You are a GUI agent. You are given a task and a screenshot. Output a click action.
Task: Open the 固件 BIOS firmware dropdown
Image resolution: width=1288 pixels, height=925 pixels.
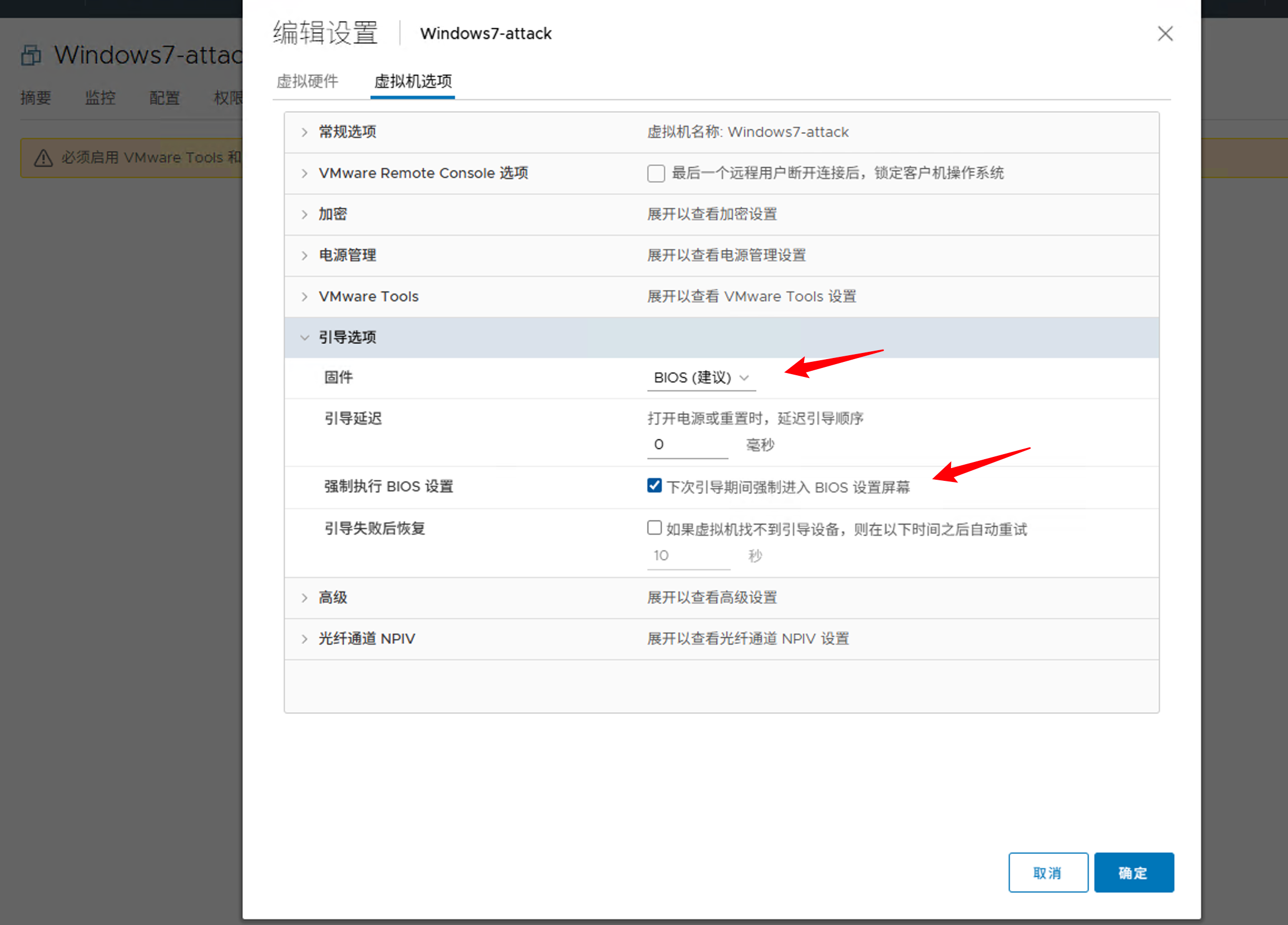coord(701,378)
